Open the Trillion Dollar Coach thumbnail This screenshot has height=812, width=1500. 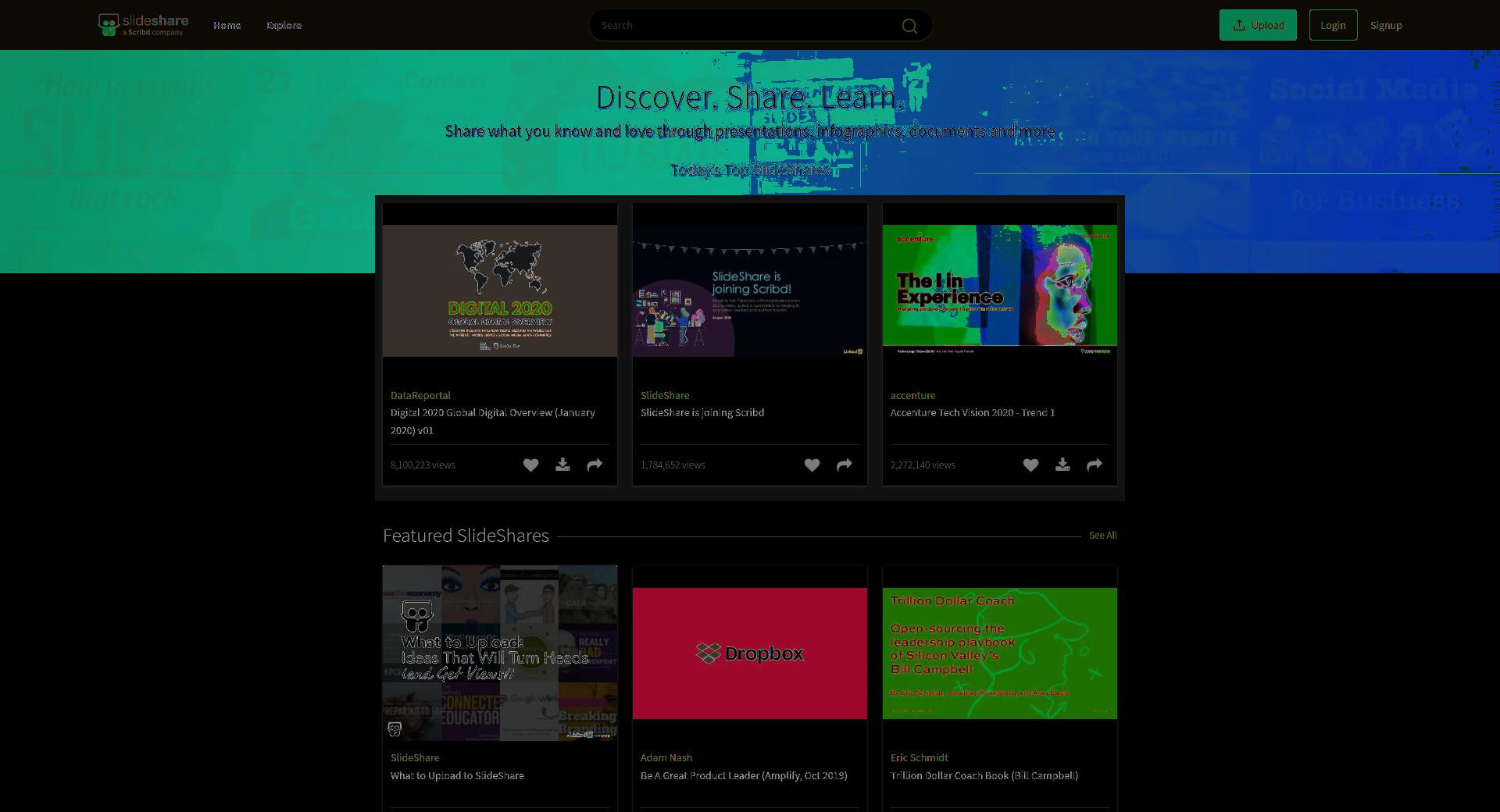click(x=1000, y=654)
